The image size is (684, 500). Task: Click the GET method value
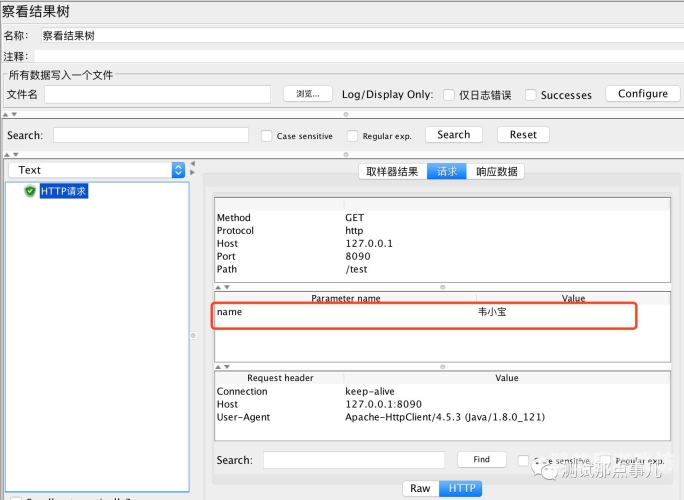point(355,218)
